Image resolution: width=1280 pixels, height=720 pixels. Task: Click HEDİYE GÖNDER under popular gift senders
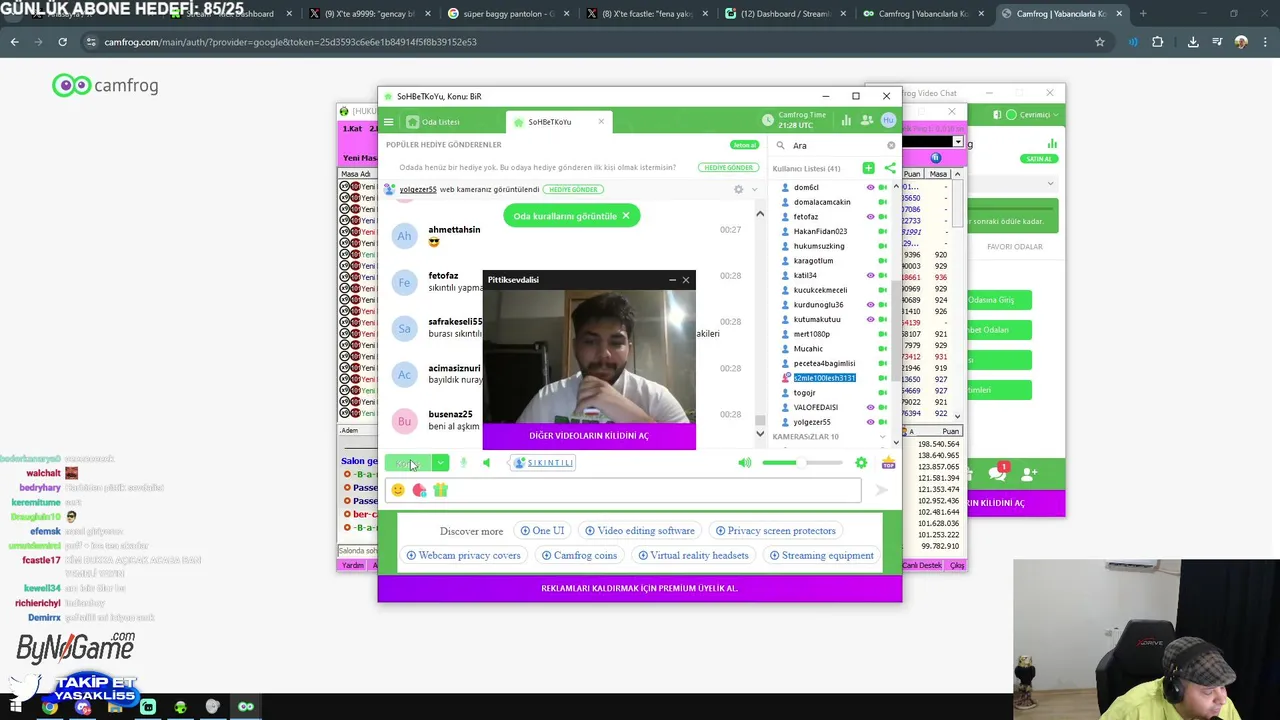(x=728, y=168)
